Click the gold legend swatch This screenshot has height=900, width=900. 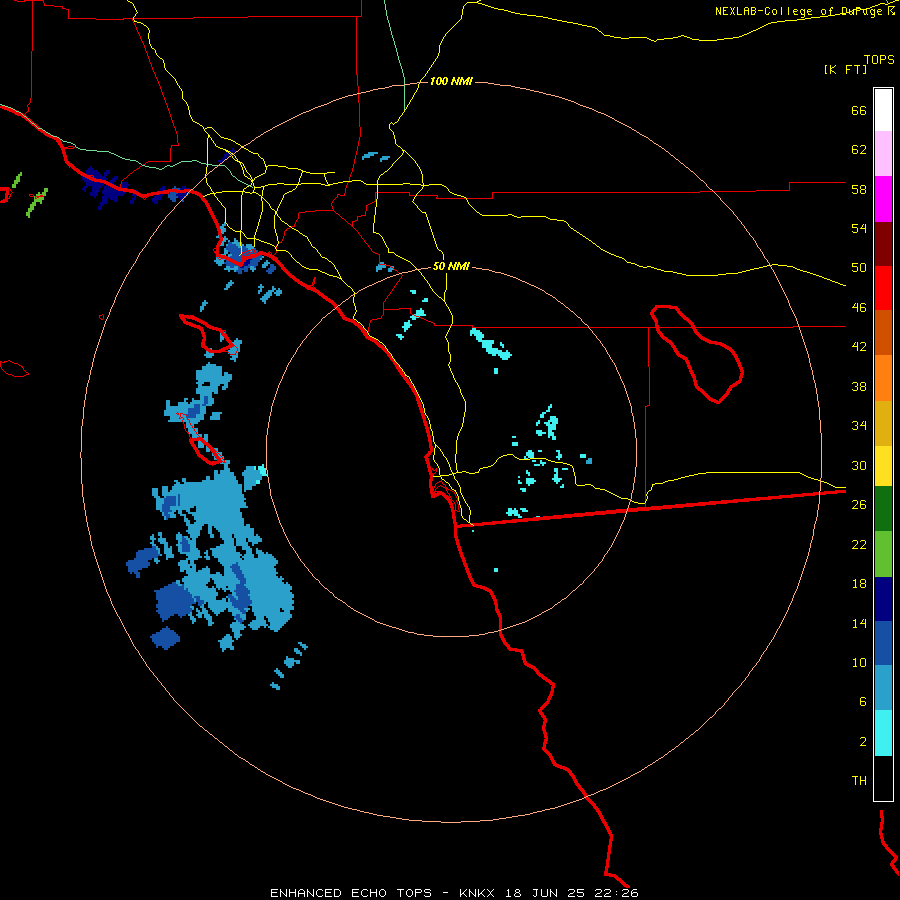883,424
